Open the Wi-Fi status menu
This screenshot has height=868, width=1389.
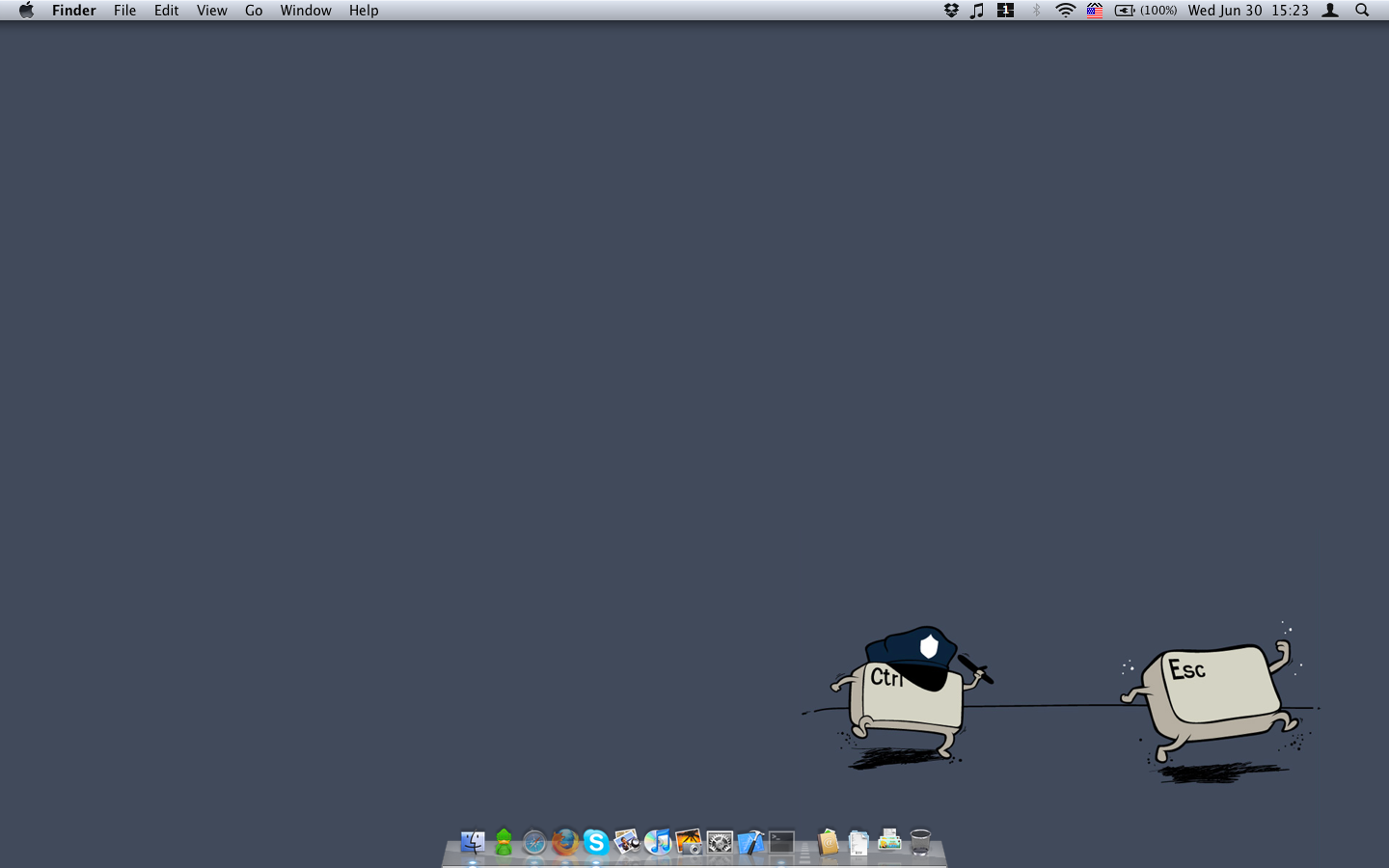click(x=1065, y=11)
